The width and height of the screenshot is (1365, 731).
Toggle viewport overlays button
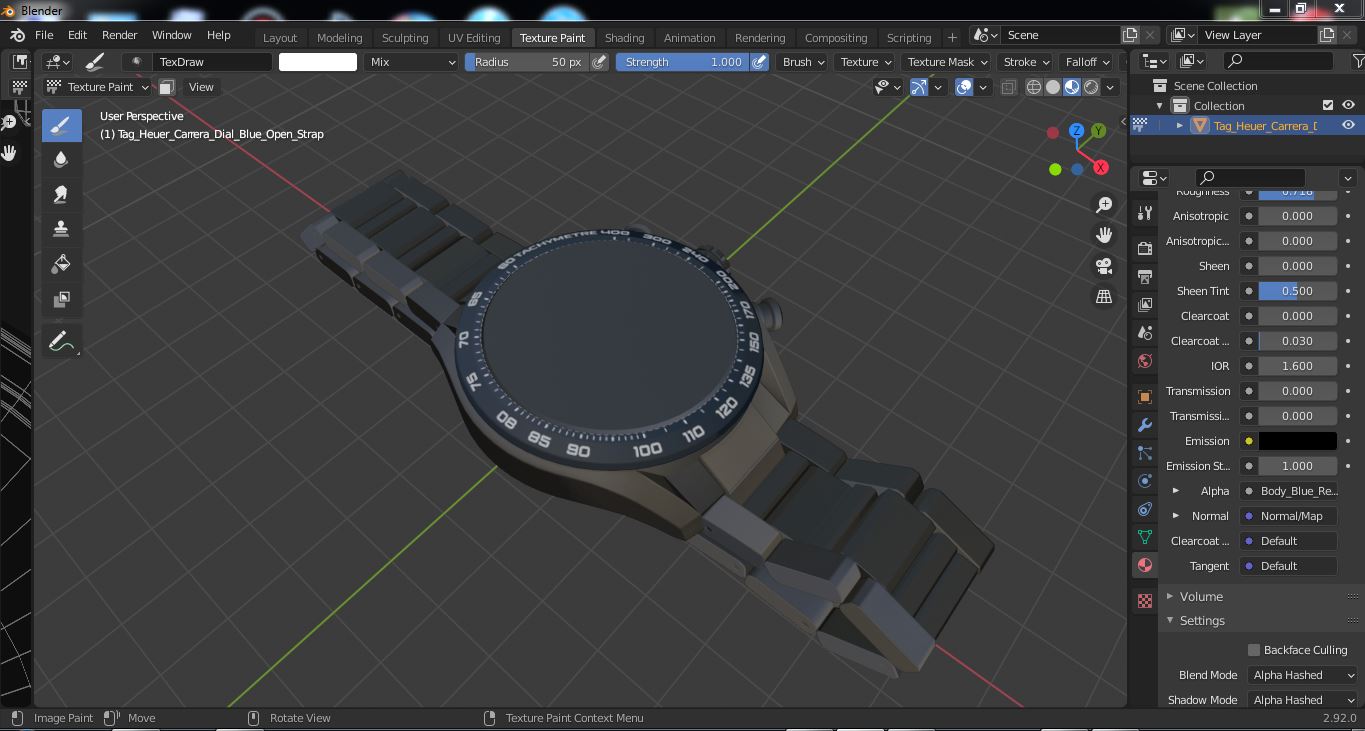click(964, 87)
